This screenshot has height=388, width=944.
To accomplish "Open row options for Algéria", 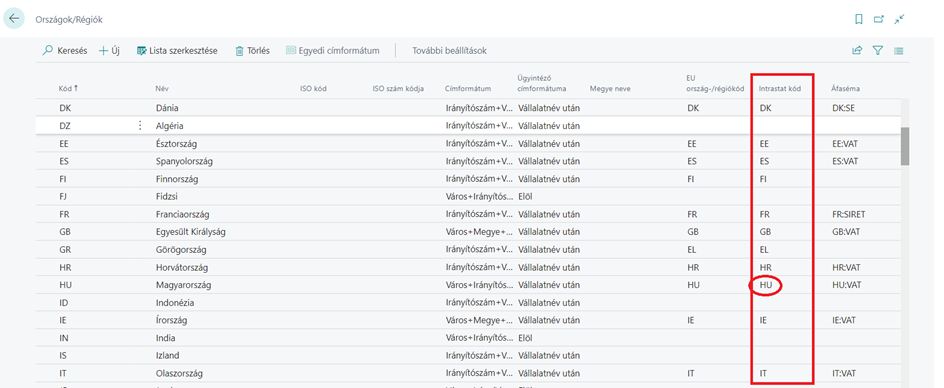I will coord(140,126).
